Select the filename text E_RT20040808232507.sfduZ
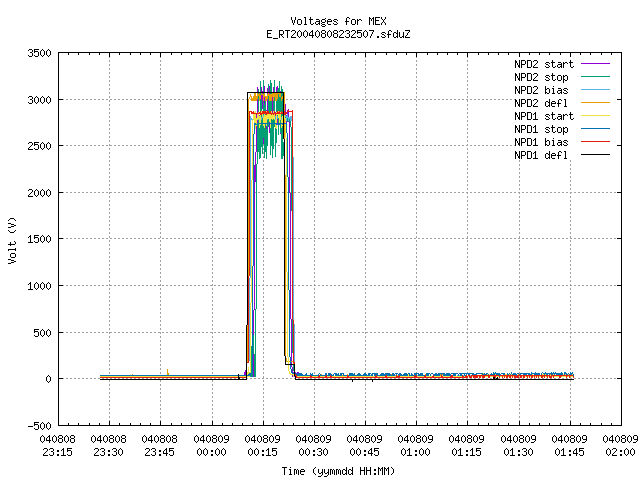 coord(338,34)
